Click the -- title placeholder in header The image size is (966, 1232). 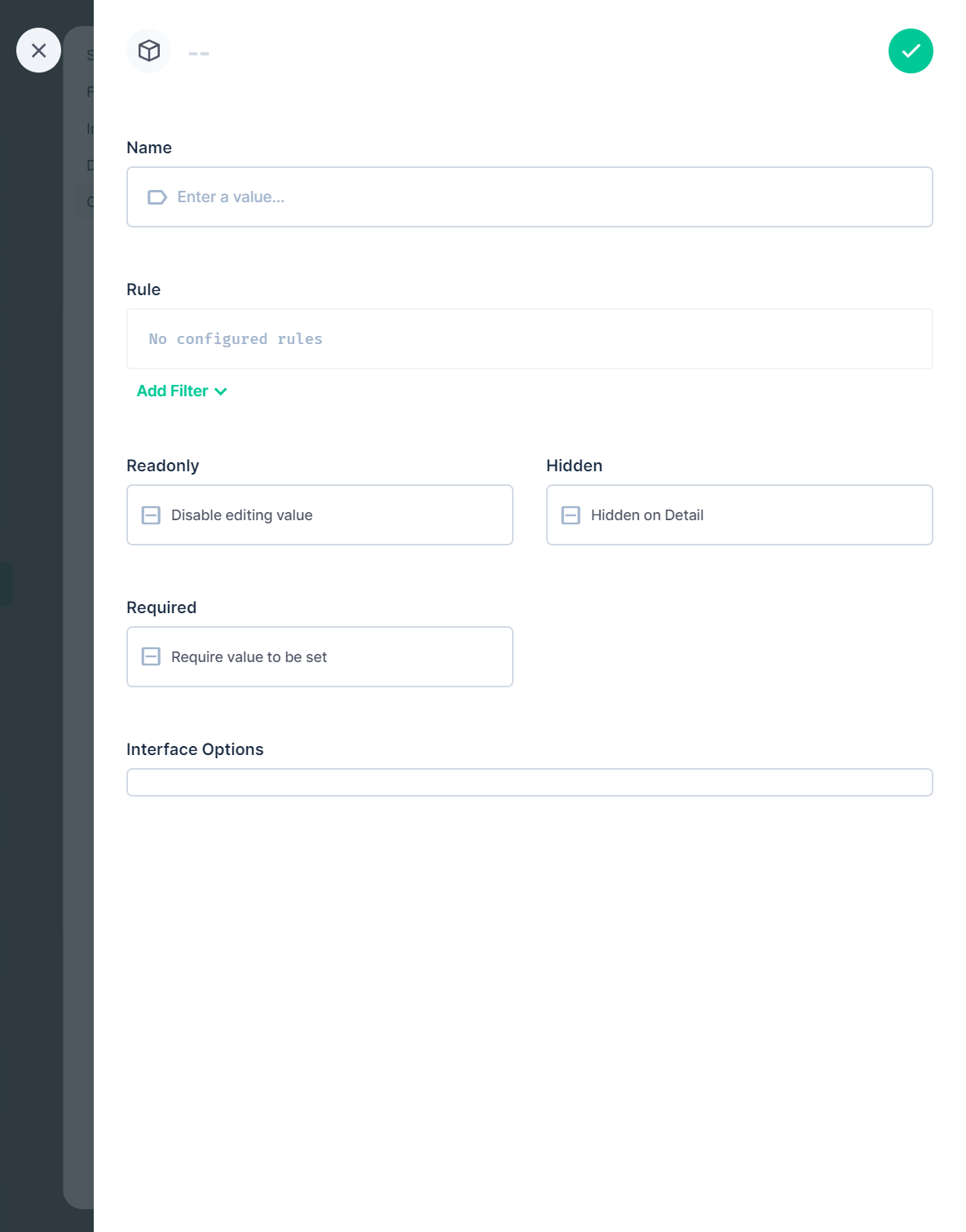pyautogui.click(x=199, y=54)
